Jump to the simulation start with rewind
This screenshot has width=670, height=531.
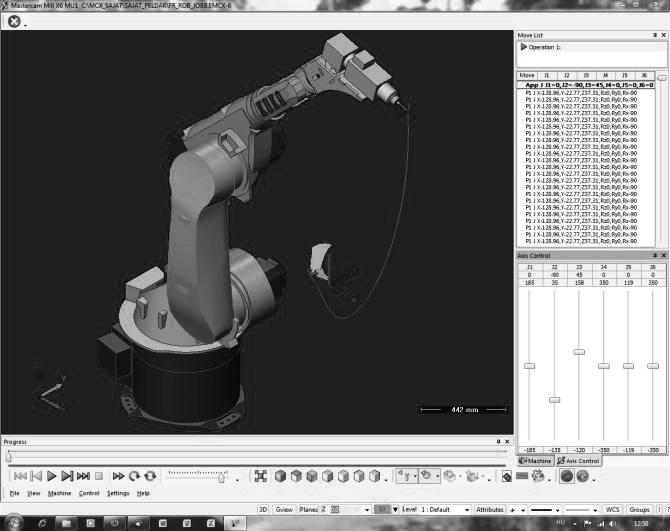click(20, 476)
